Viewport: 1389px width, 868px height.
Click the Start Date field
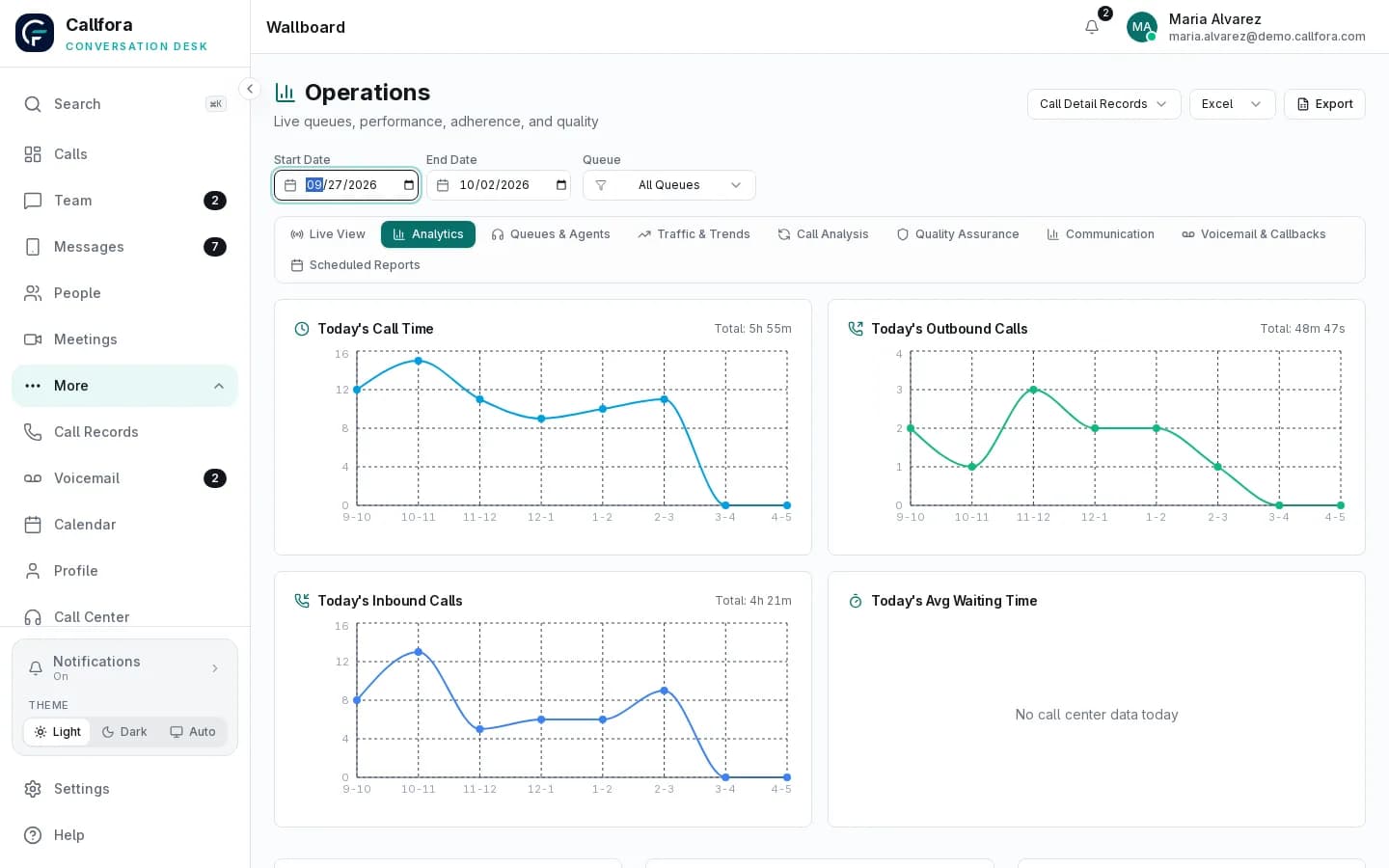346,185
